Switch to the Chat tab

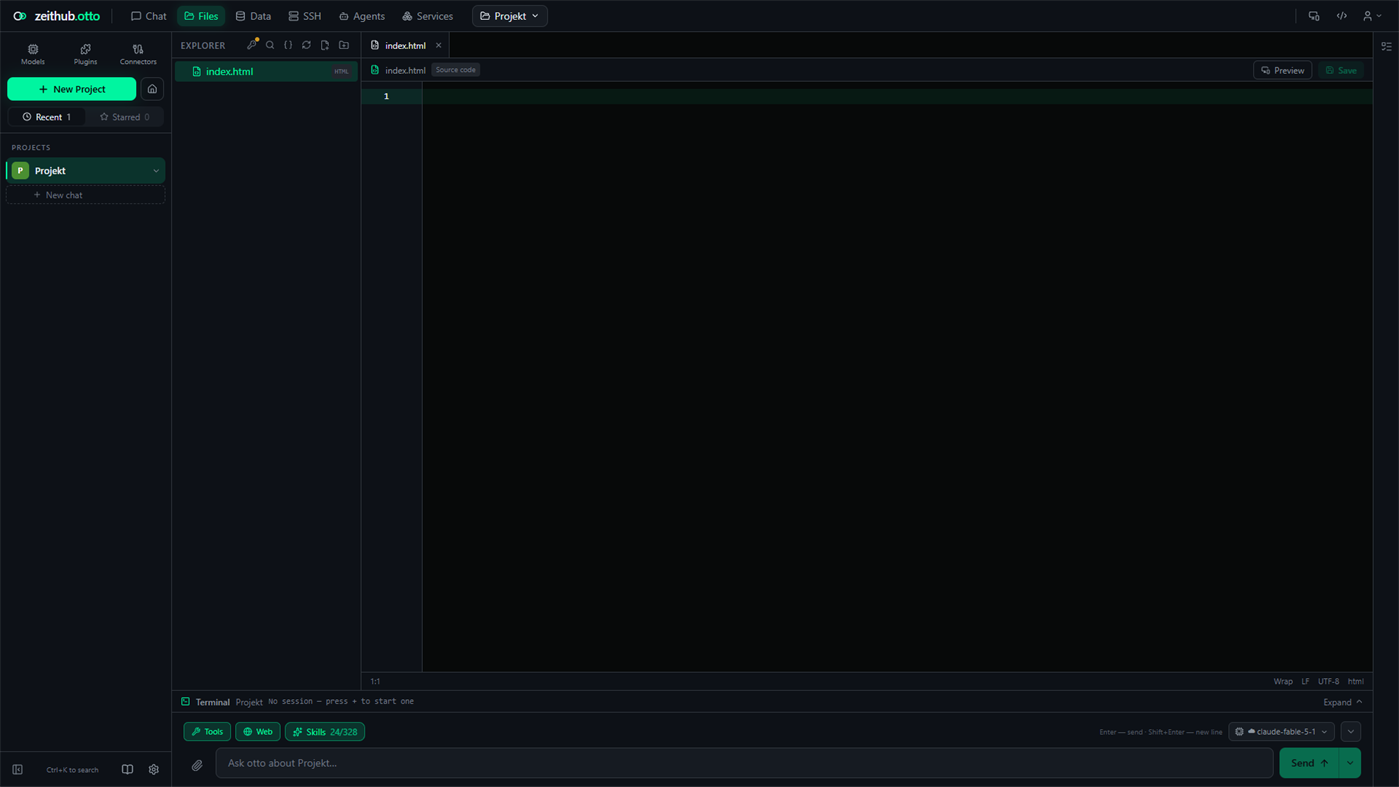pyautogui.click(x=149, y=16)
